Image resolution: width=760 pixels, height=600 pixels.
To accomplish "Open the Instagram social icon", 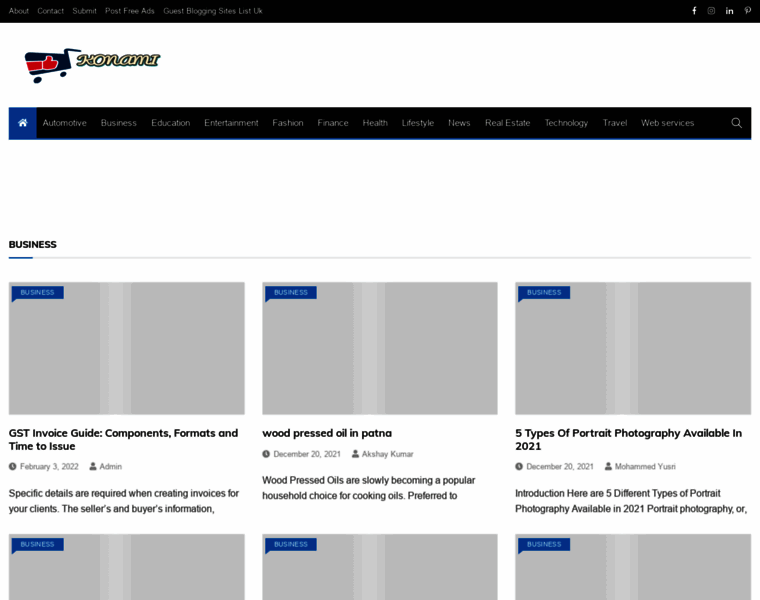I will point(711,11).
